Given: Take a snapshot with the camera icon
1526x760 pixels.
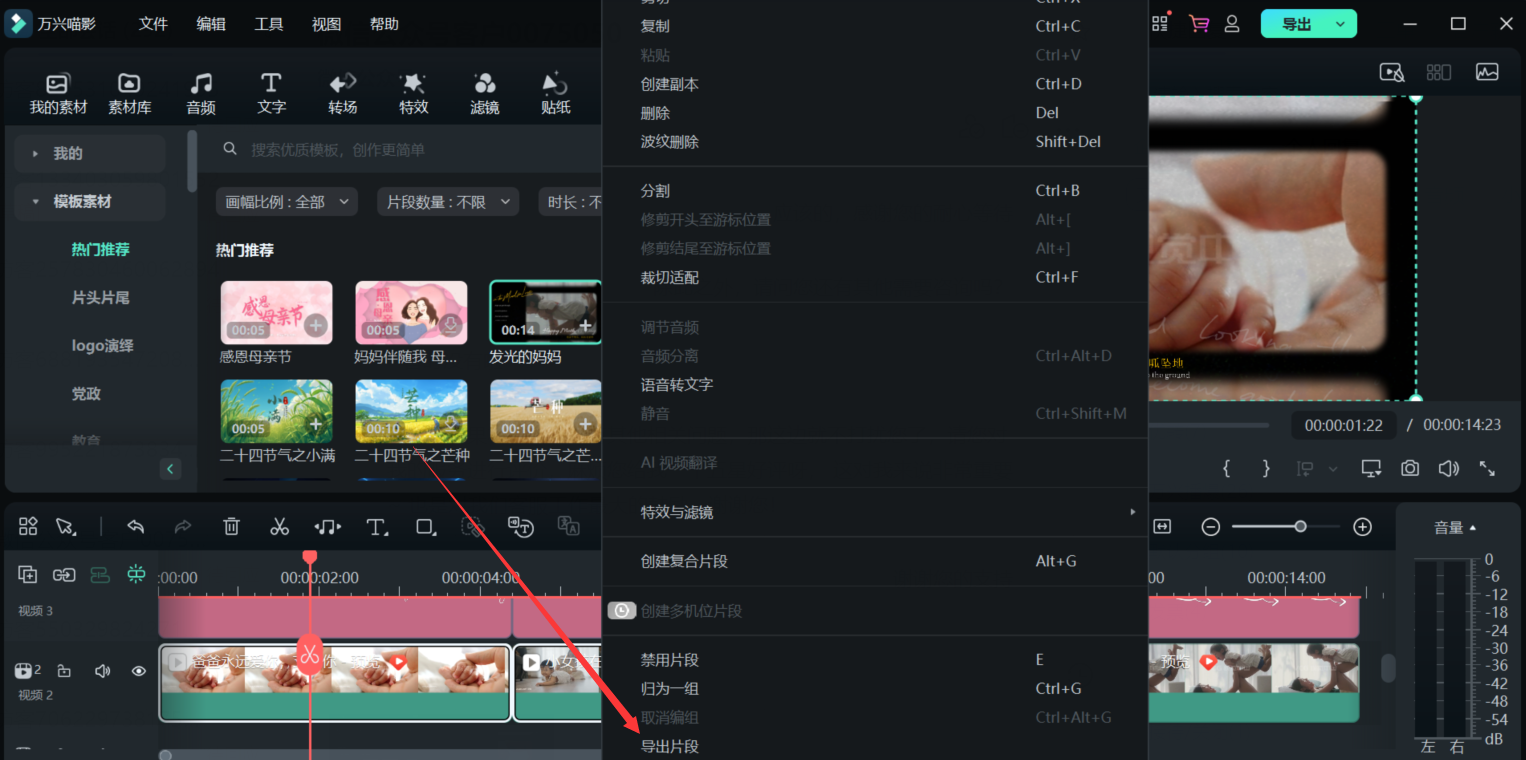Looking at the screenshot, I should 1410,468.
